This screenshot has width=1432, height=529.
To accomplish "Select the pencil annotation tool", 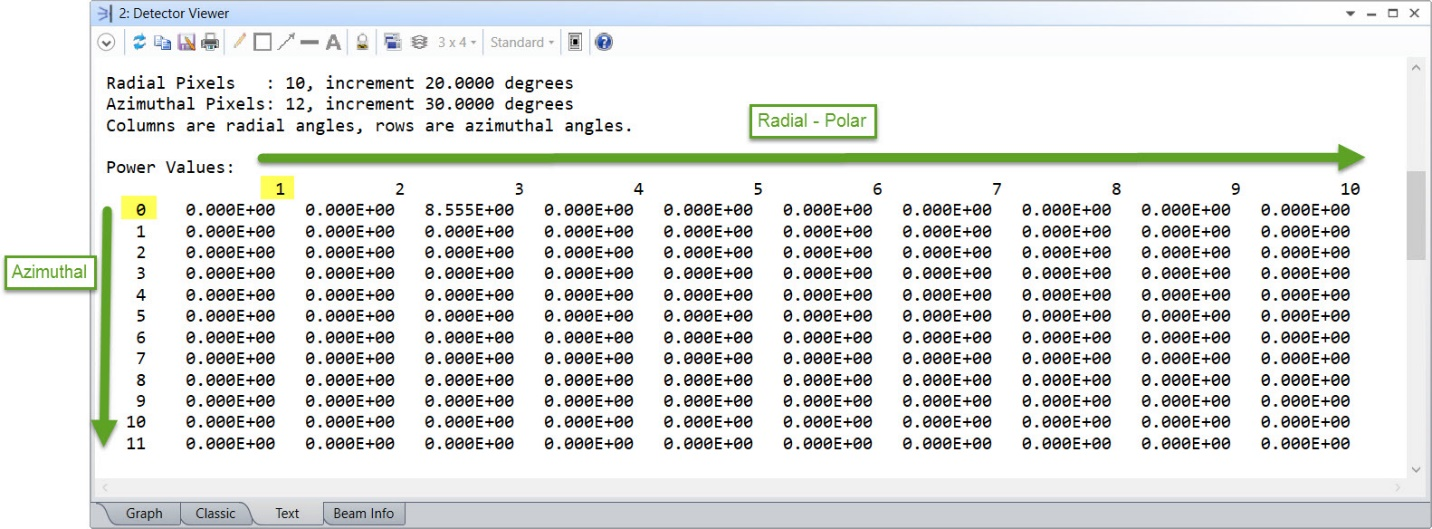I will tap(240, 42).
